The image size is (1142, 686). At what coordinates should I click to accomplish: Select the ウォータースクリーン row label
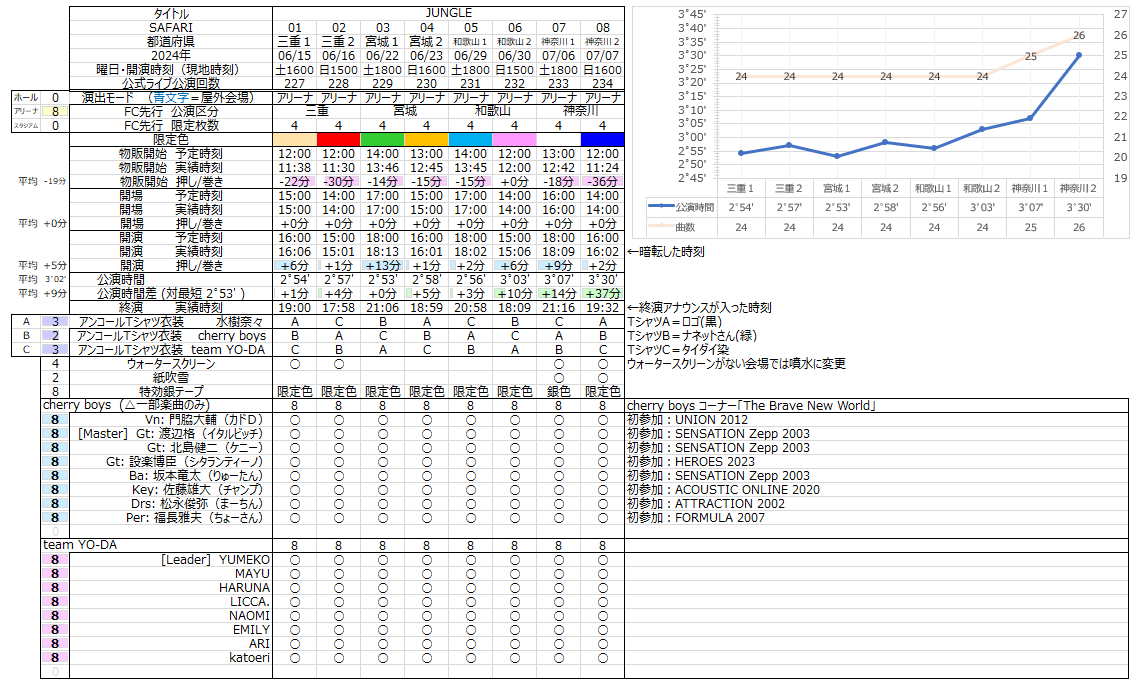(x=171, y=363)
